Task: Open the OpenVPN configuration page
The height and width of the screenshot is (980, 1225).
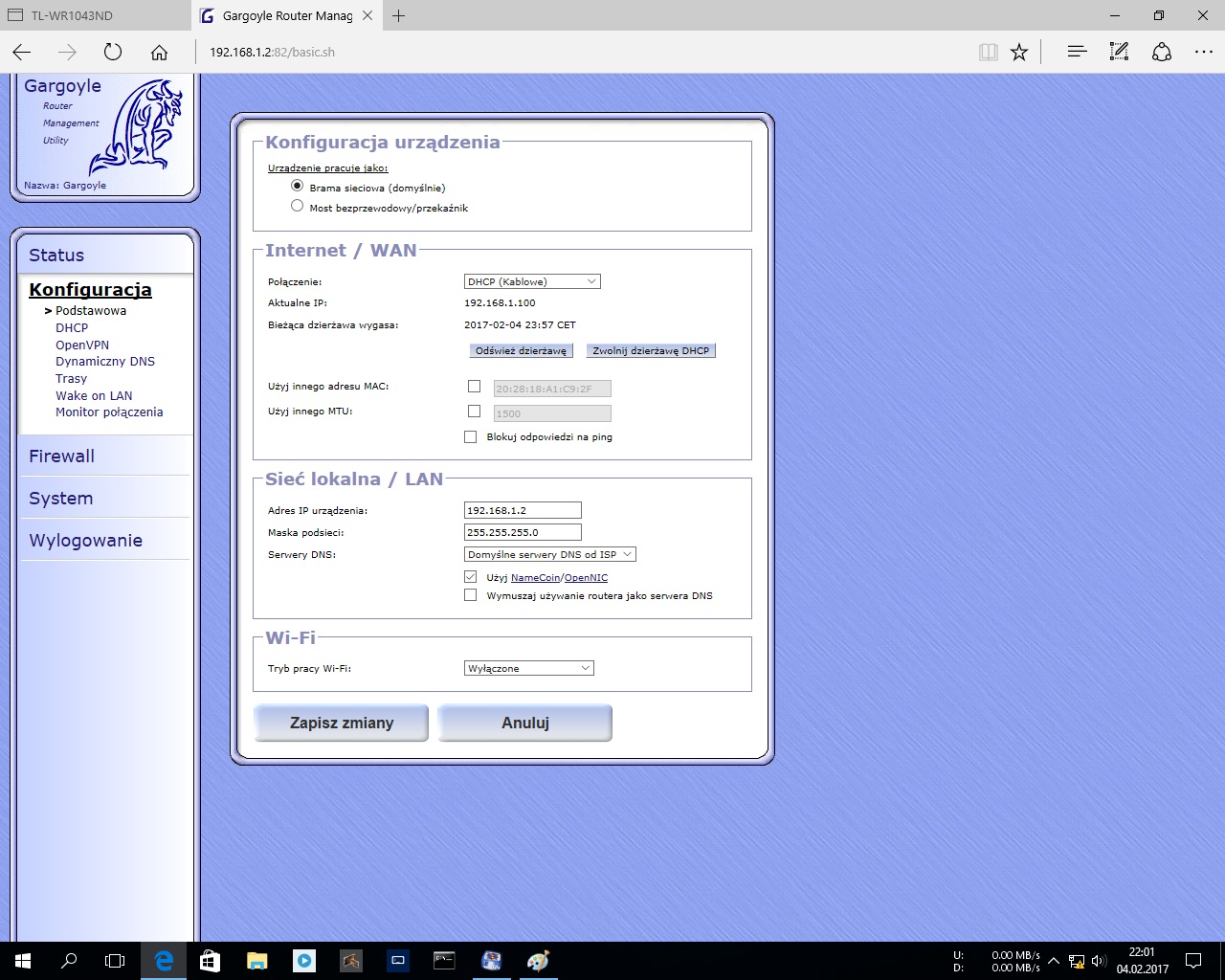Action: (82, 345)
